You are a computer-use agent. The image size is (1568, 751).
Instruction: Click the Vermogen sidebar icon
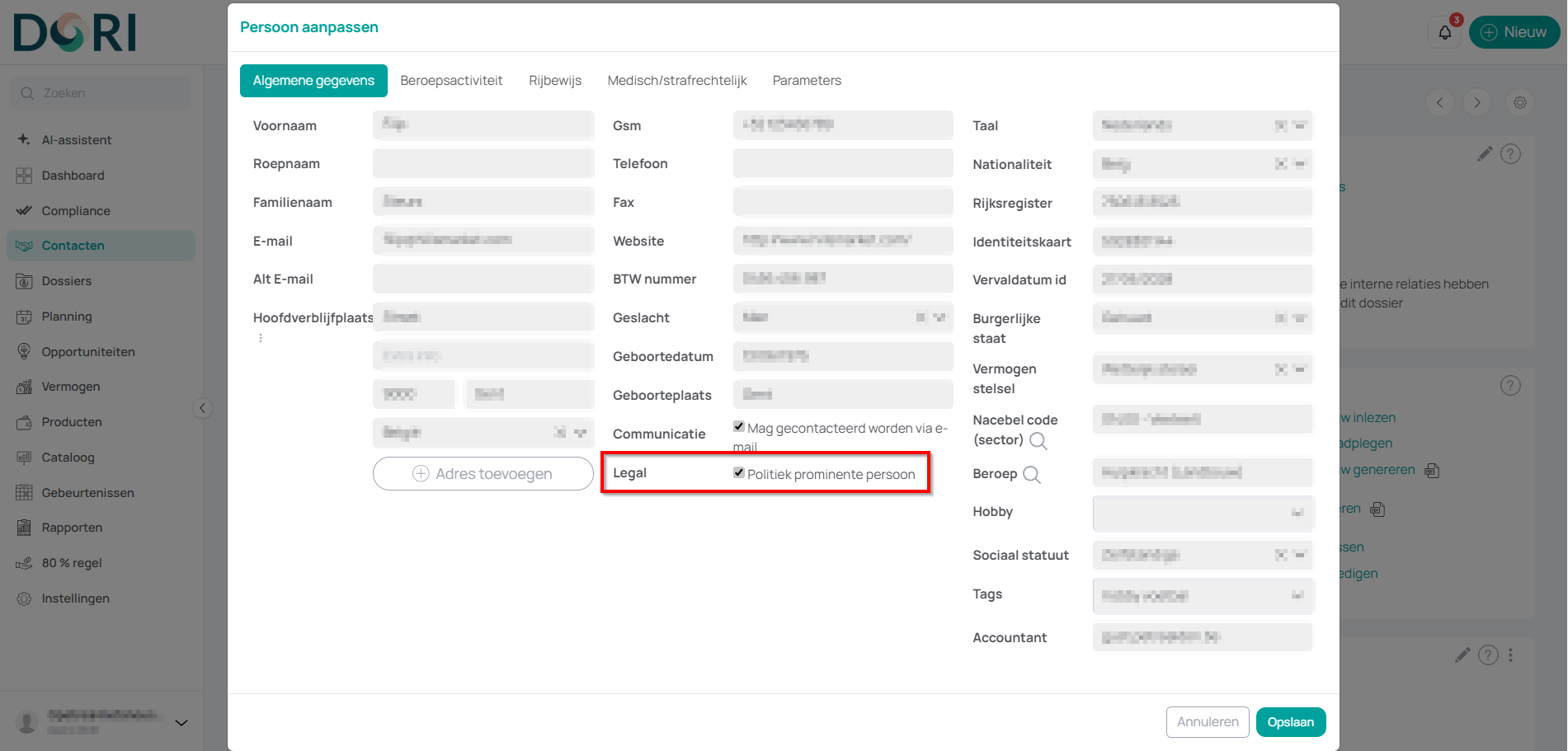tap(24, 387)
